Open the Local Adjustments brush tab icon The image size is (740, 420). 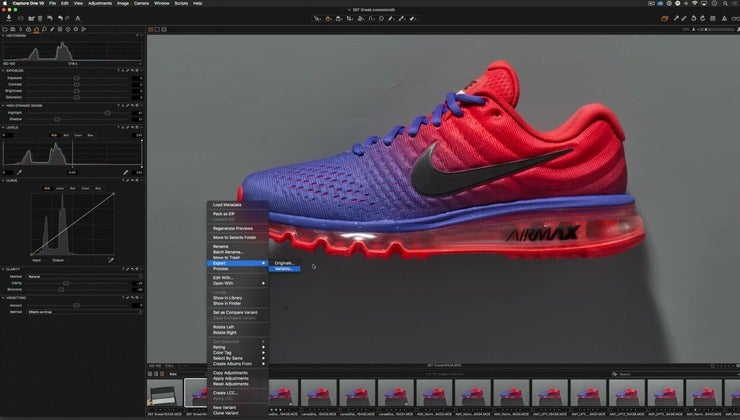[x=52, y=29]
